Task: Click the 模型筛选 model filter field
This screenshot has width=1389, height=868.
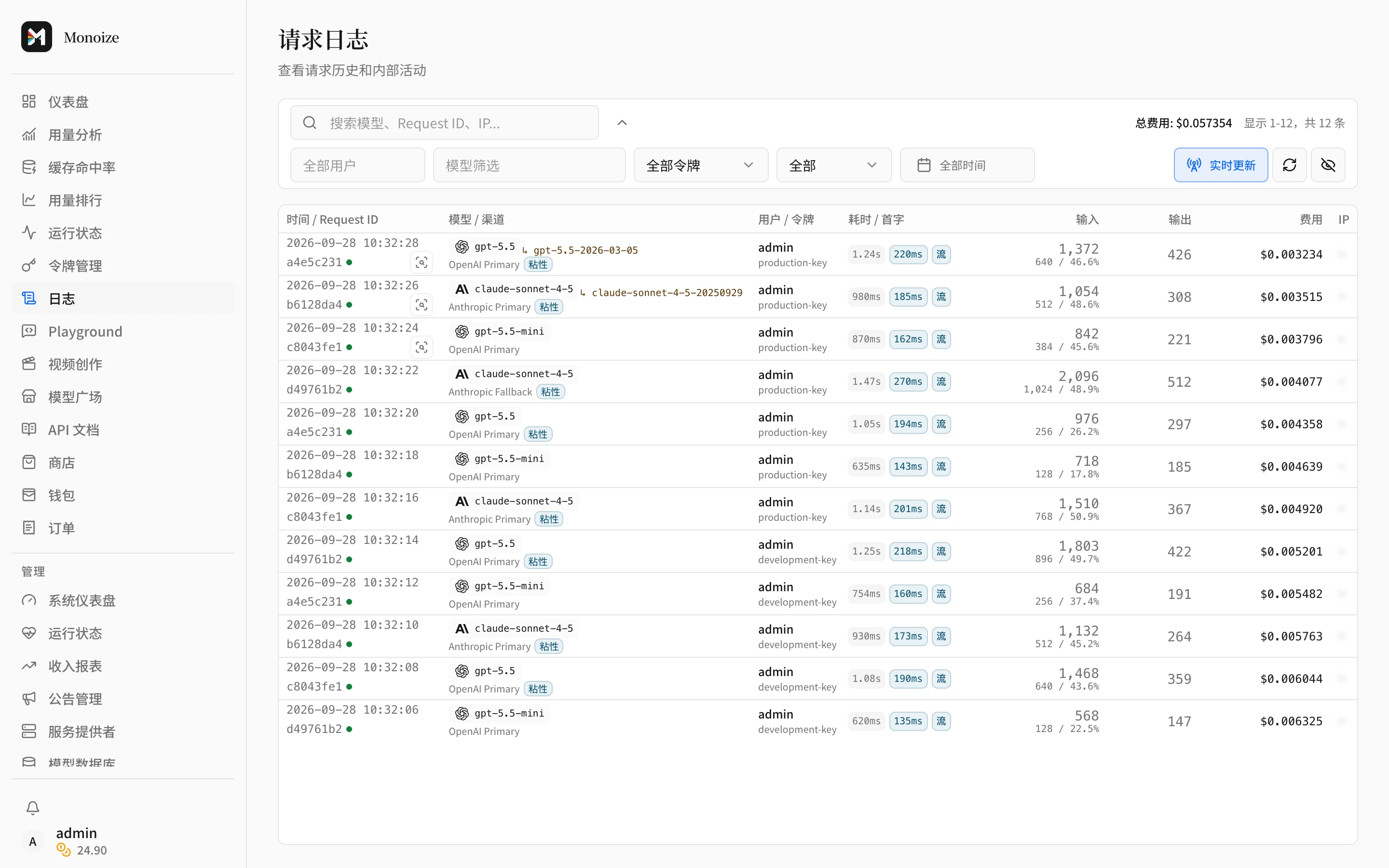Action: [529, 165]
